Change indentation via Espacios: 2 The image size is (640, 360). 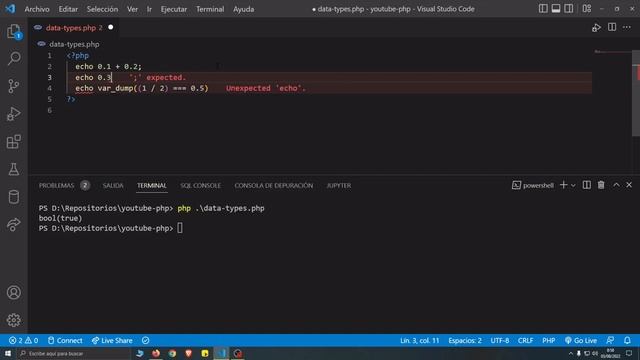pyautogui.click(x=465, y=340)
